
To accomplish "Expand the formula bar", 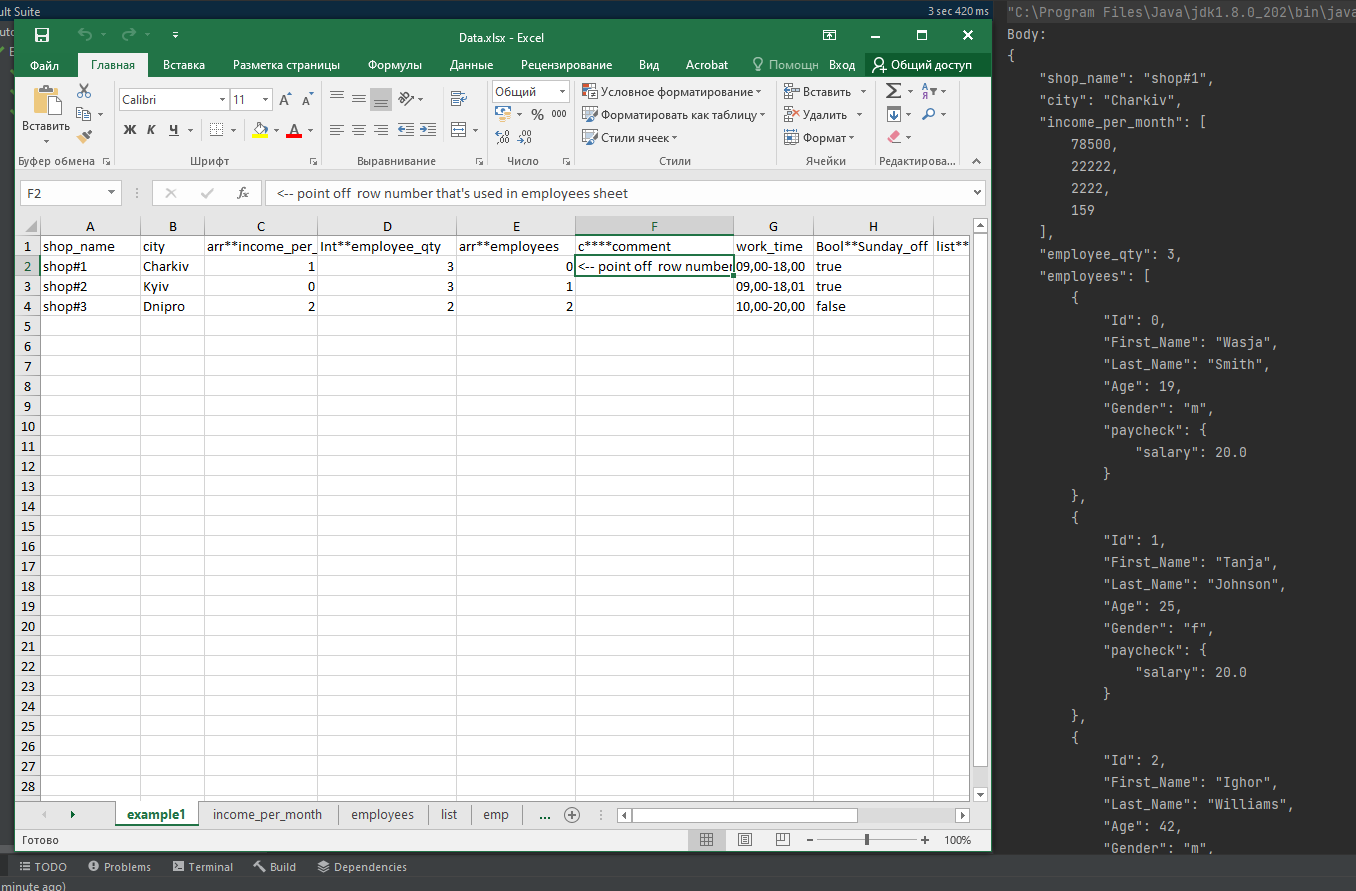I will point(977,193).
